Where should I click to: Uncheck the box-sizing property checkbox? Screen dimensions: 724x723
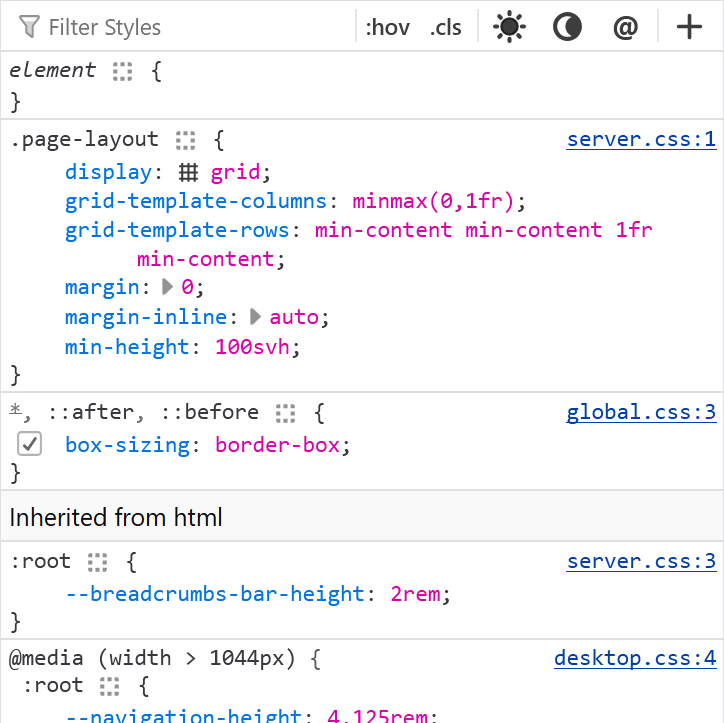[30, 444]
